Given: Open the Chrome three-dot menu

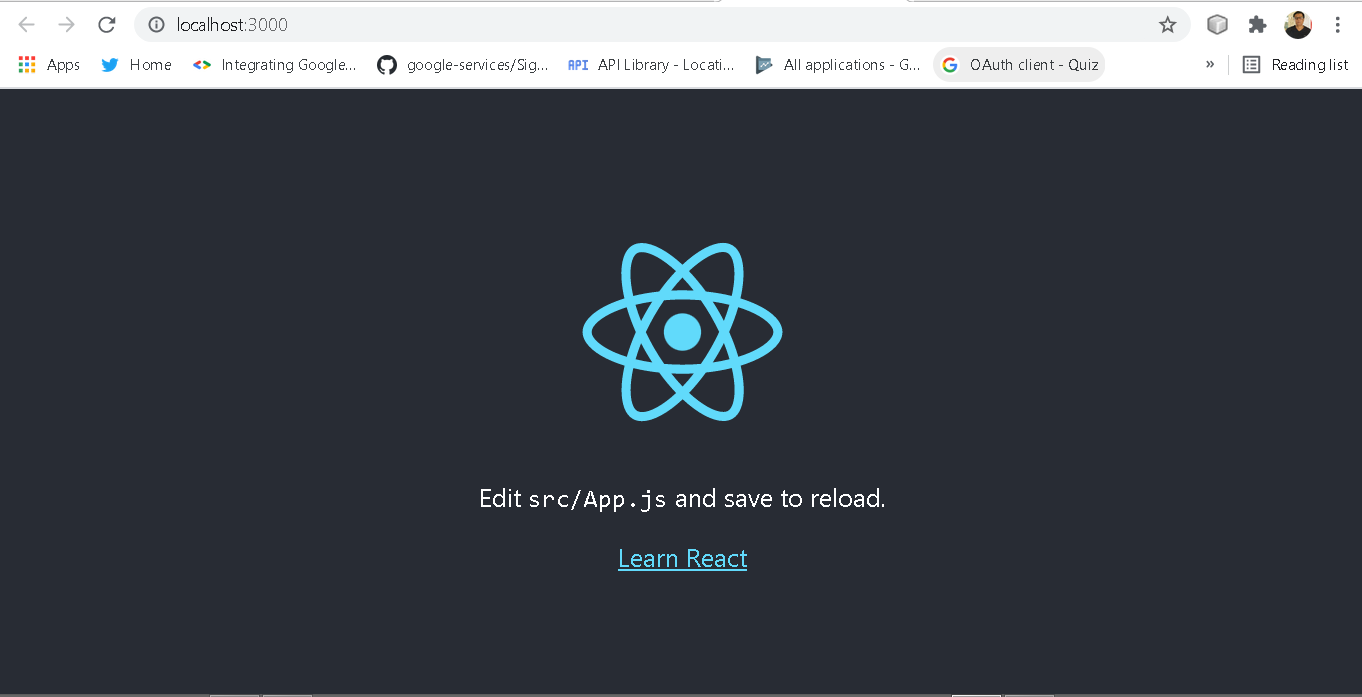Looking at the screenshot, I should (x=1338, y=25).
